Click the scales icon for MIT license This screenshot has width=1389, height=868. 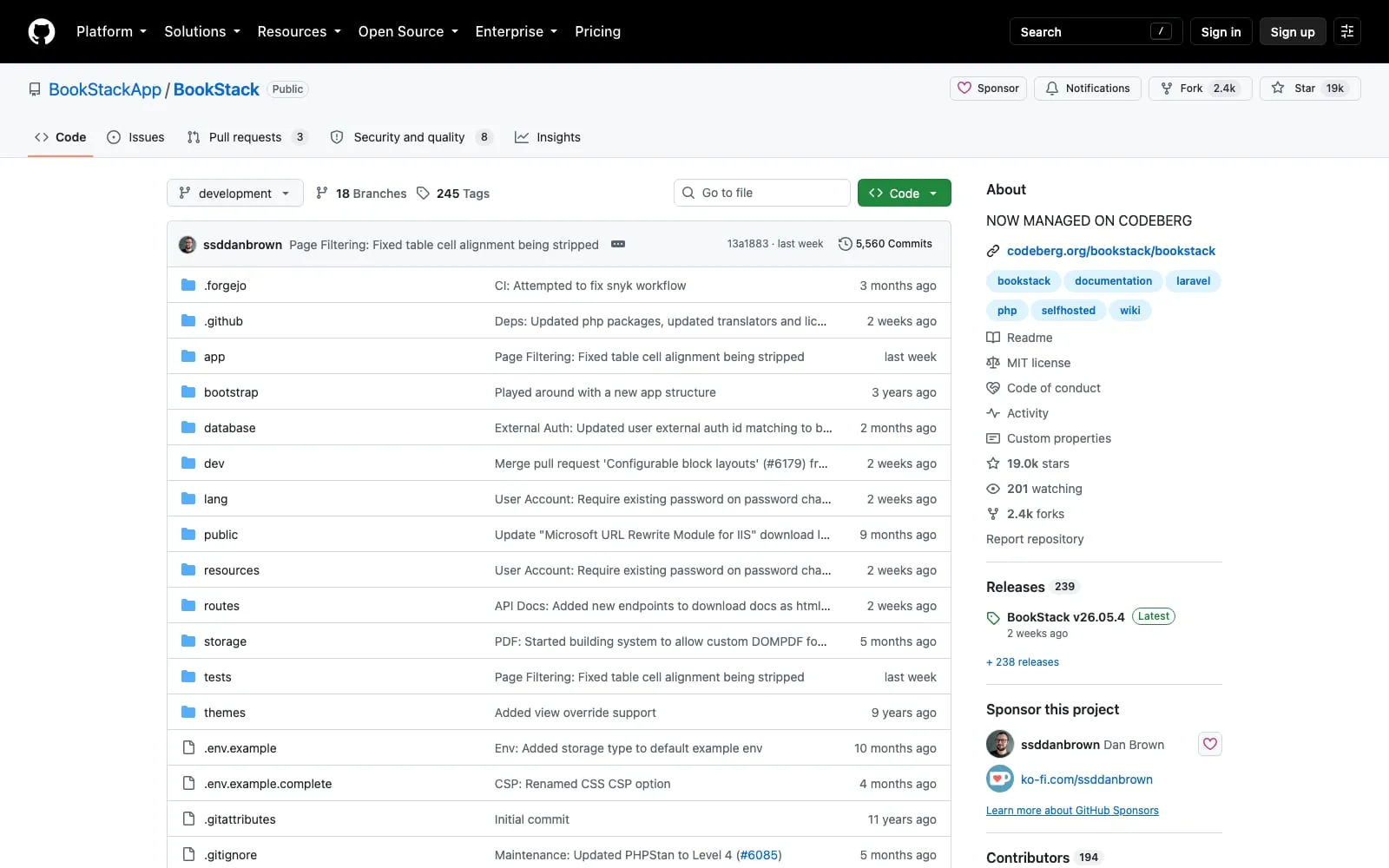(993, 363)
